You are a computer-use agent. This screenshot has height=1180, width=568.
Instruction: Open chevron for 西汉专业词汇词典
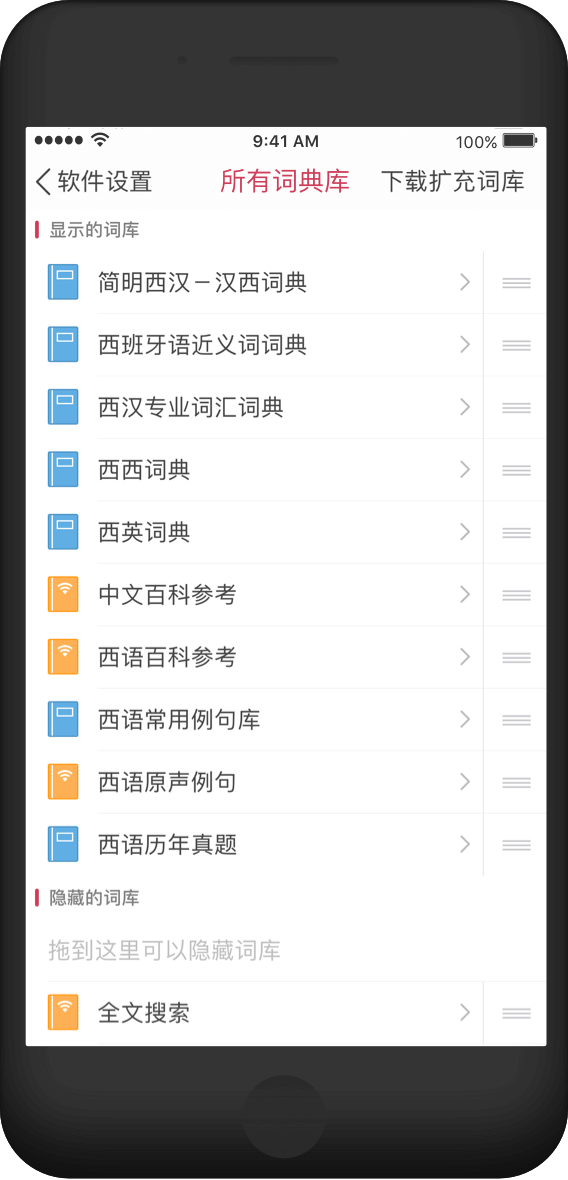(465, 407)
